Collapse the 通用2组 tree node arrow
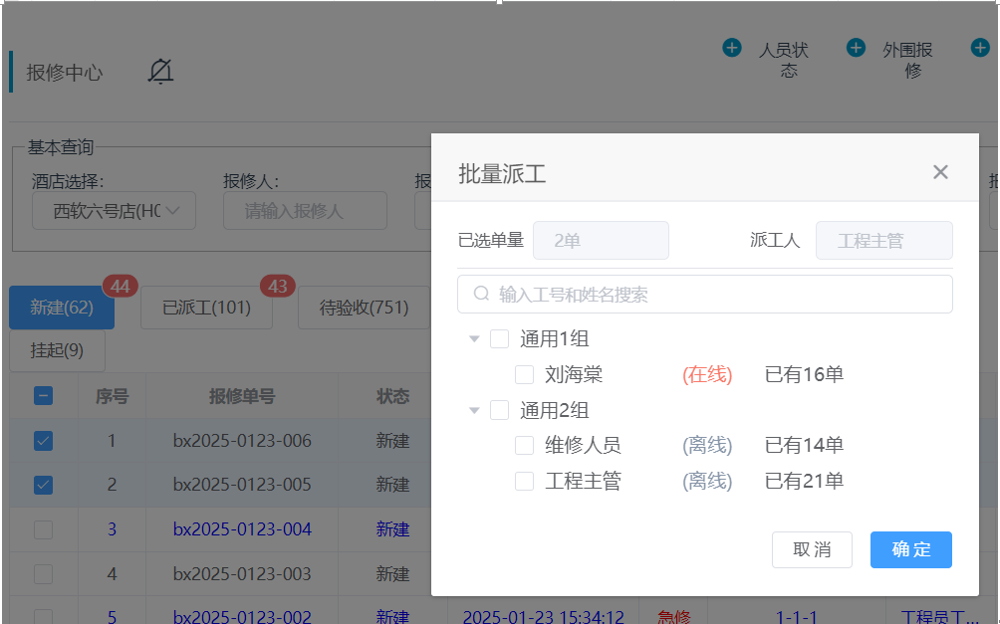Screen dimensions: 1000x624 pos(475,410)
